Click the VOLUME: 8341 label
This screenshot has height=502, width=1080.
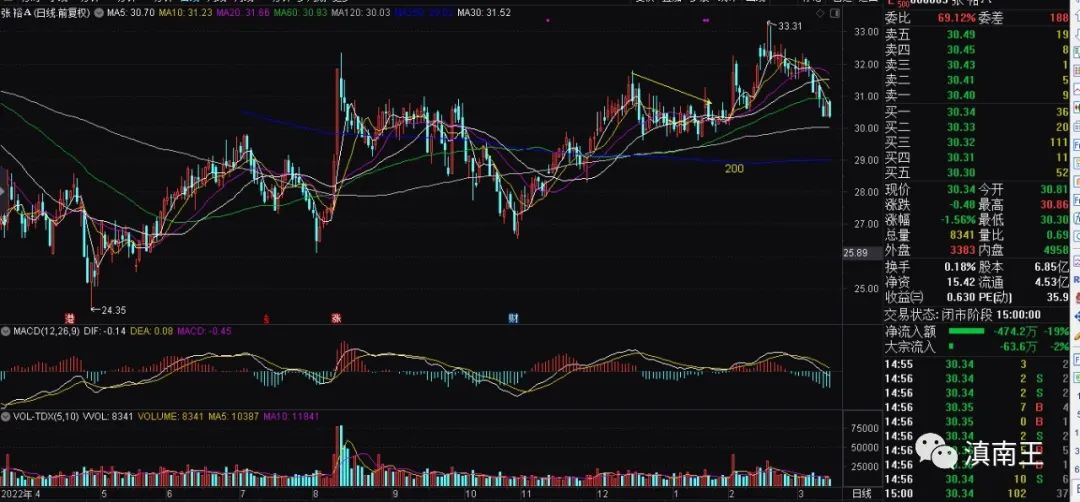pos(171,417)
